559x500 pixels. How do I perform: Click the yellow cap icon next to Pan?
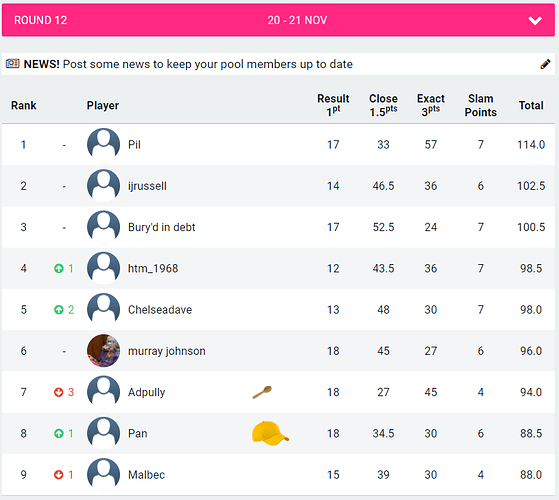pyautogui.click(x=270, y=433)
